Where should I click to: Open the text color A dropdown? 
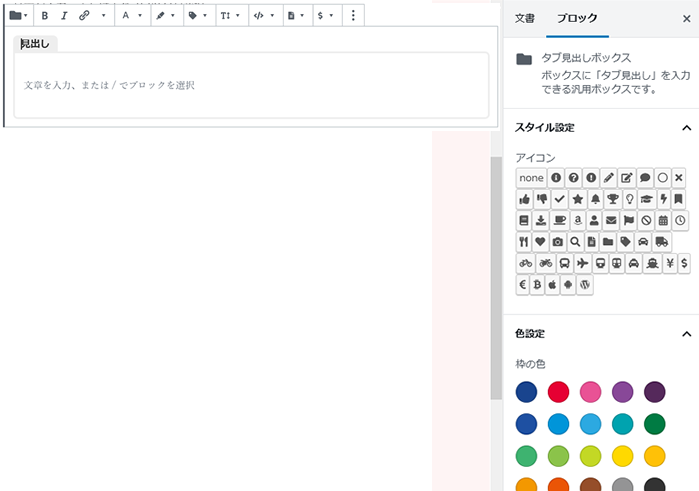tap(132, 16)
